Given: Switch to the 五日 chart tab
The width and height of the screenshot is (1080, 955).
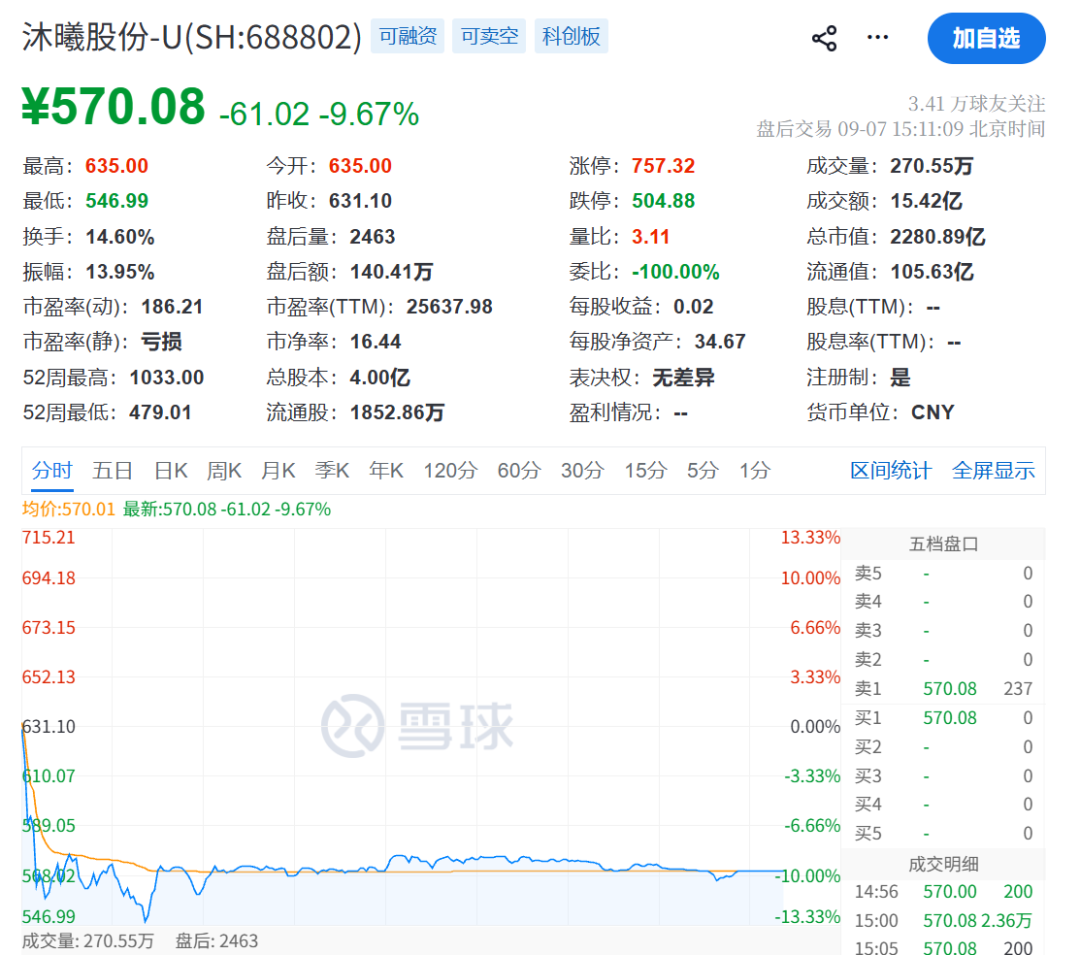Looking at the screenshot, I should 112,470.
